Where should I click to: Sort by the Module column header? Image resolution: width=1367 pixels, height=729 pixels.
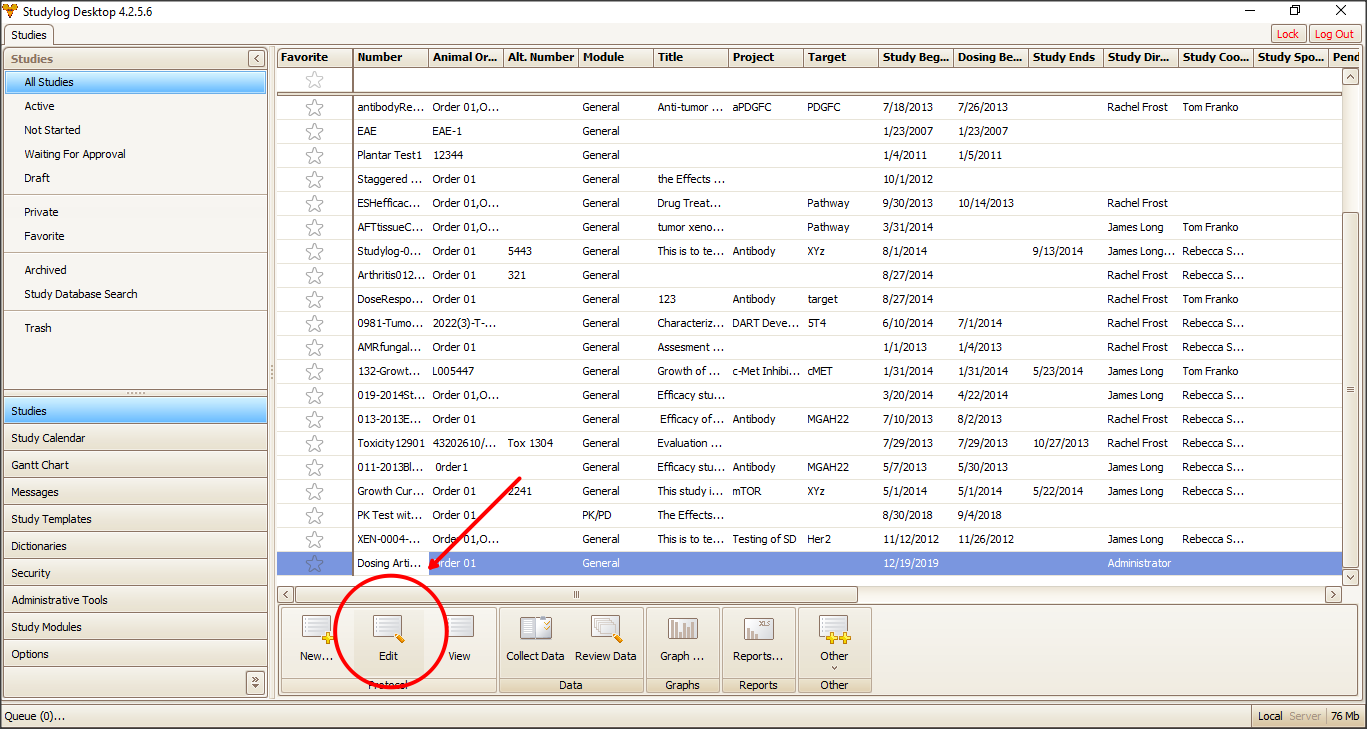coord(616,57)
